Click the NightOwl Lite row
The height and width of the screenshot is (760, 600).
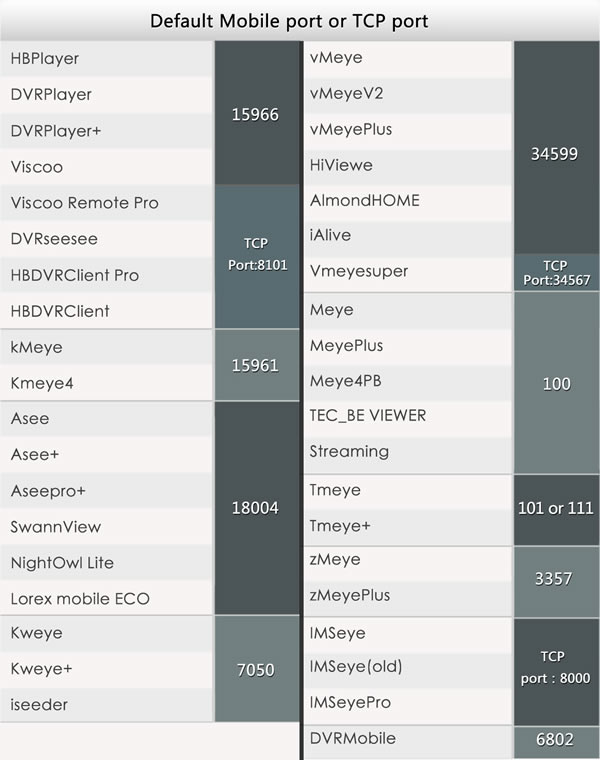click(x=106, y=563)
